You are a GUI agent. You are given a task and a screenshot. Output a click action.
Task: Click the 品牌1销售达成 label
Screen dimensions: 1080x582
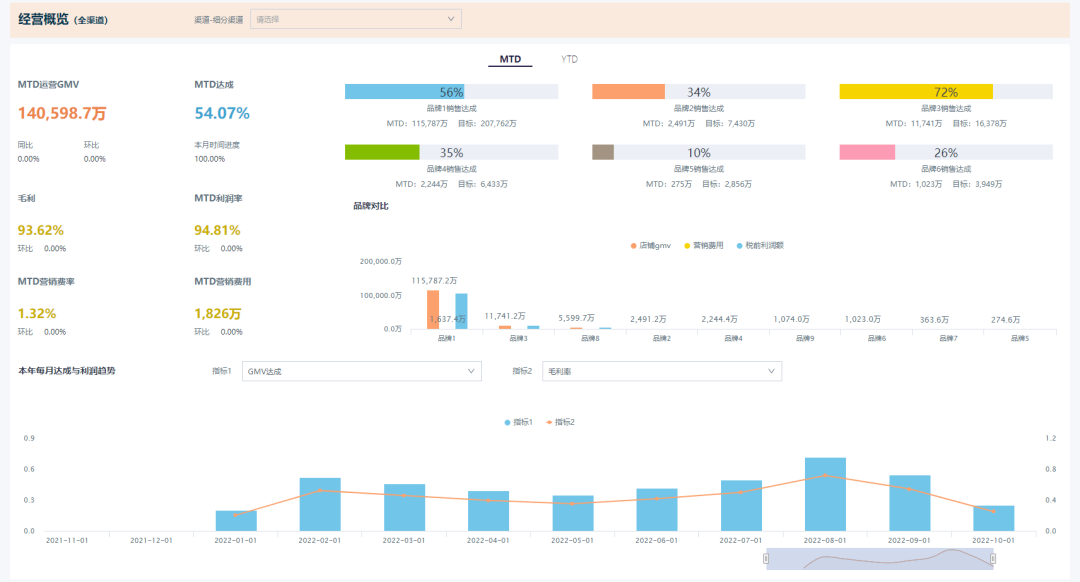[451, 109]
